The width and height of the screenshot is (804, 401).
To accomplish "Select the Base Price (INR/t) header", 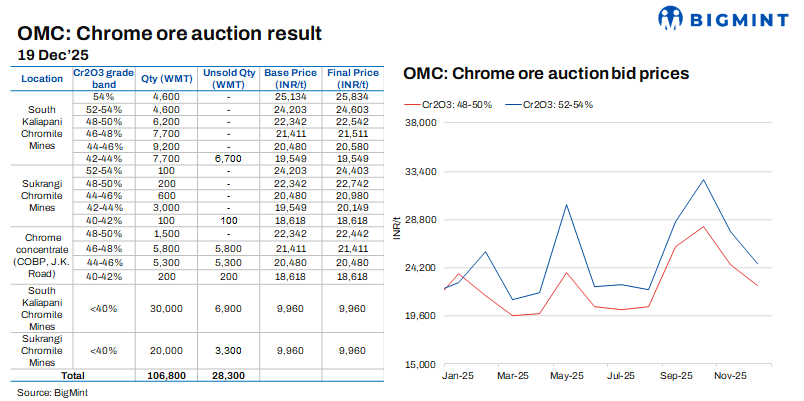I will click(x=294, y=78).
